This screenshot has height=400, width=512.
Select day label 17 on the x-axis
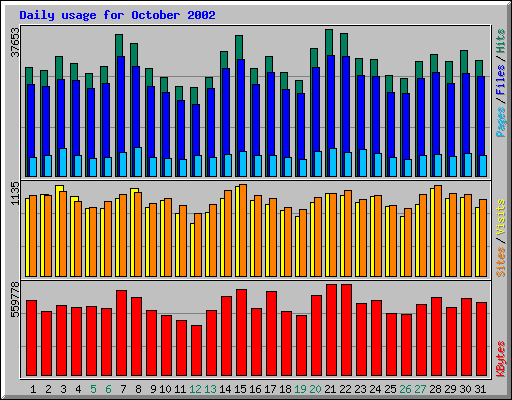(x=270, y=389)
